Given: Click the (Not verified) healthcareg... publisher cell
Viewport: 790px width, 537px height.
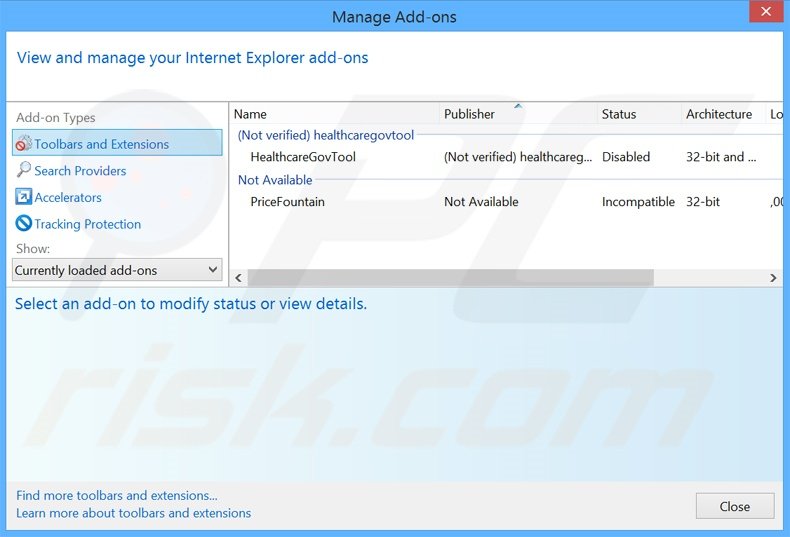Looking at the screenshot, I should 518,157.
